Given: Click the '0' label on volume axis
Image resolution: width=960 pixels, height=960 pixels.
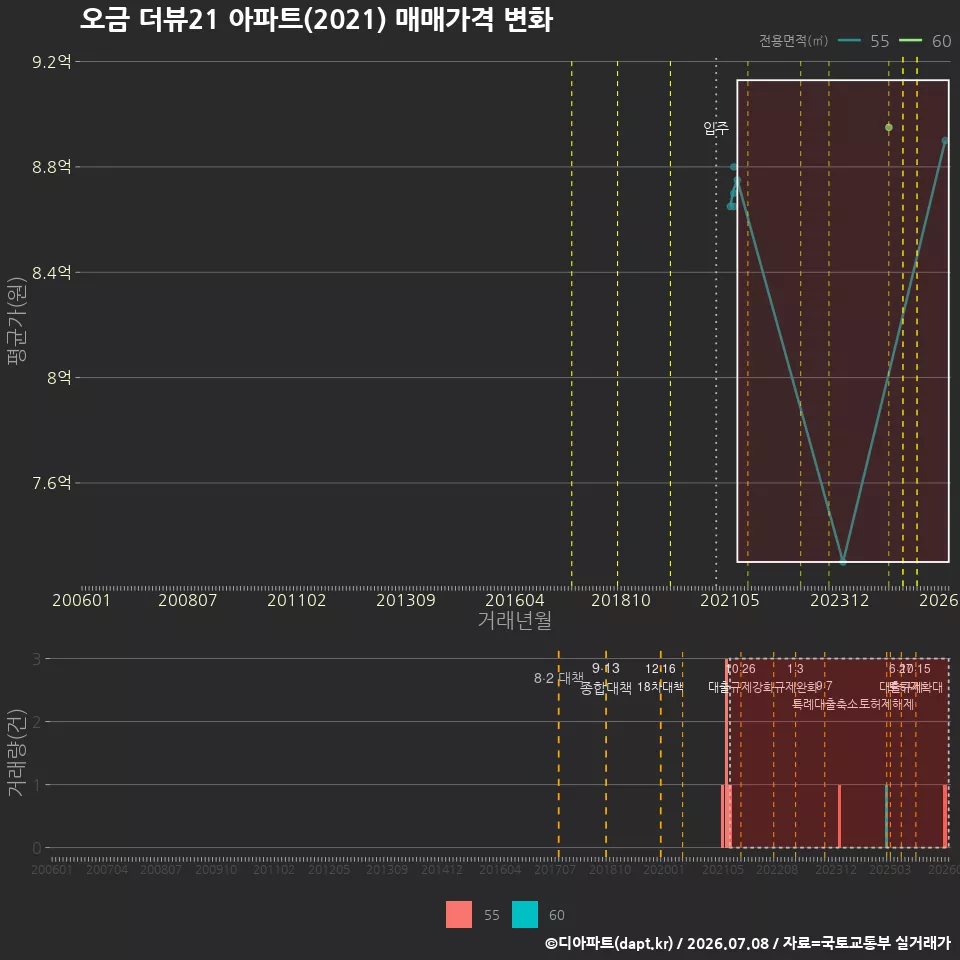Looking at the screenshot, I should (x=37, y=848).
